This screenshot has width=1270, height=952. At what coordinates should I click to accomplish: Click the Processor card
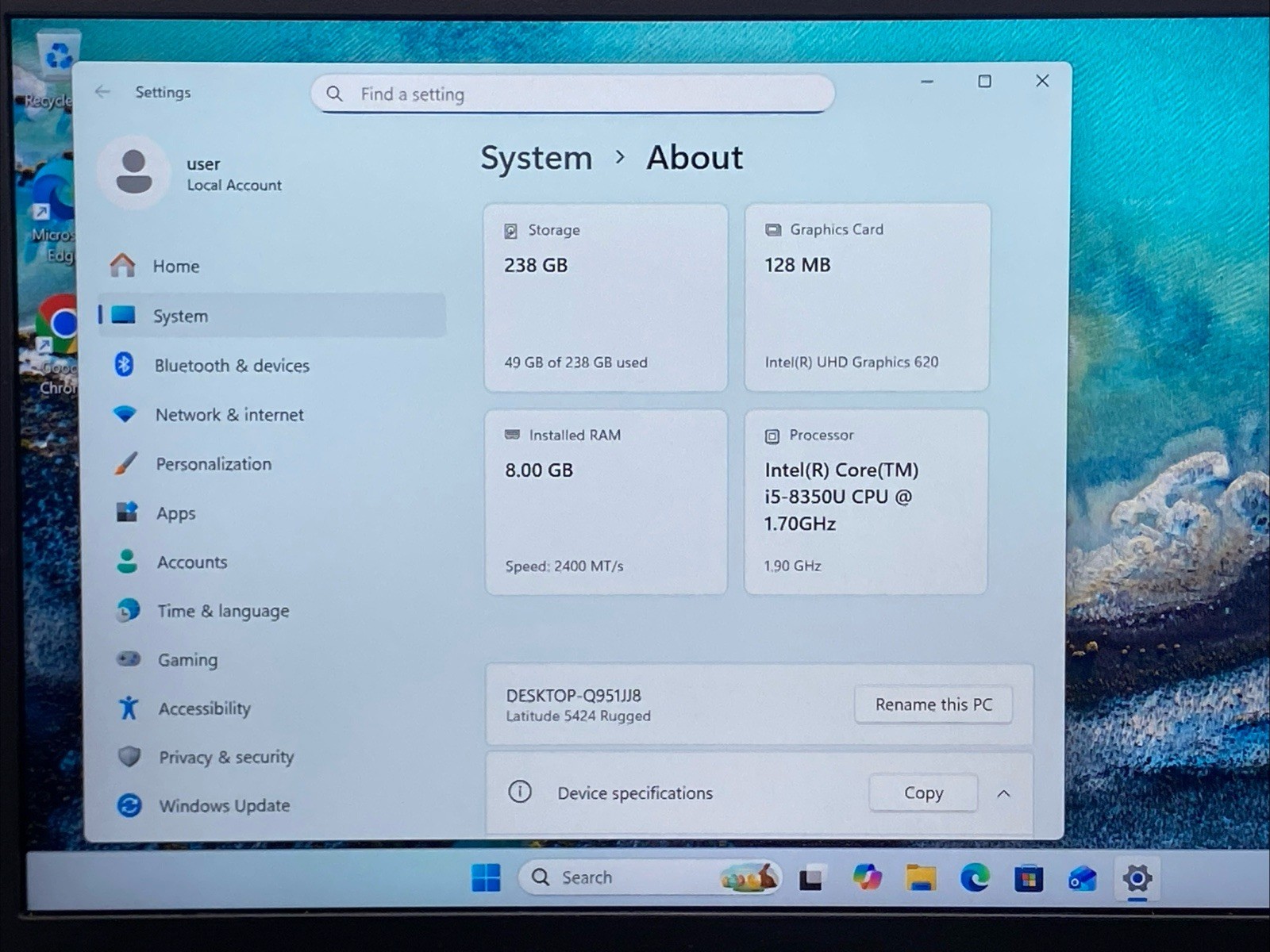click(x=866, y=501)
